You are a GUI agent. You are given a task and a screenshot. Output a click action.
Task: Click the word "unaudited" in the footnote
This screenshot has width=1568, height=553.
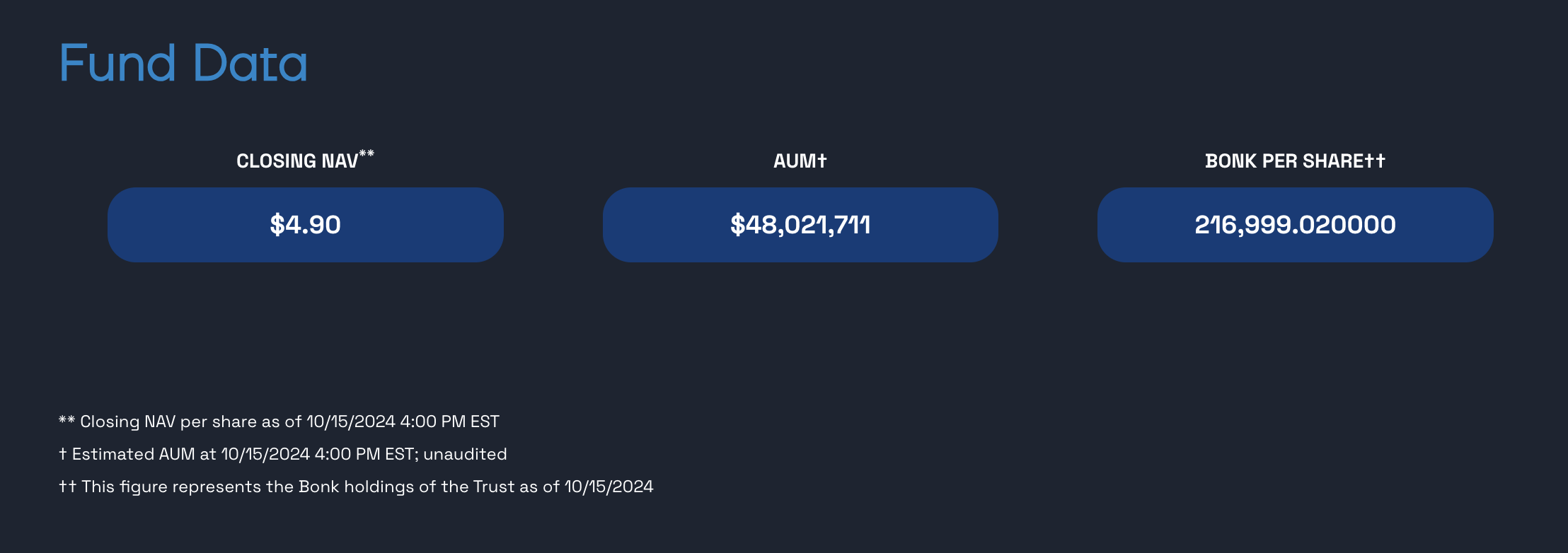coord(465,455)
